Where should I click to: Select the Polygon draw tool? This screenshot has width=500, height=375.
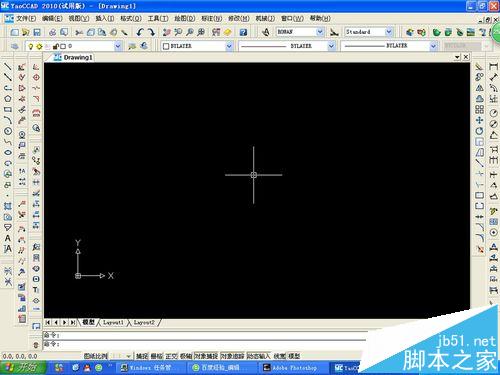coord(7,99)
